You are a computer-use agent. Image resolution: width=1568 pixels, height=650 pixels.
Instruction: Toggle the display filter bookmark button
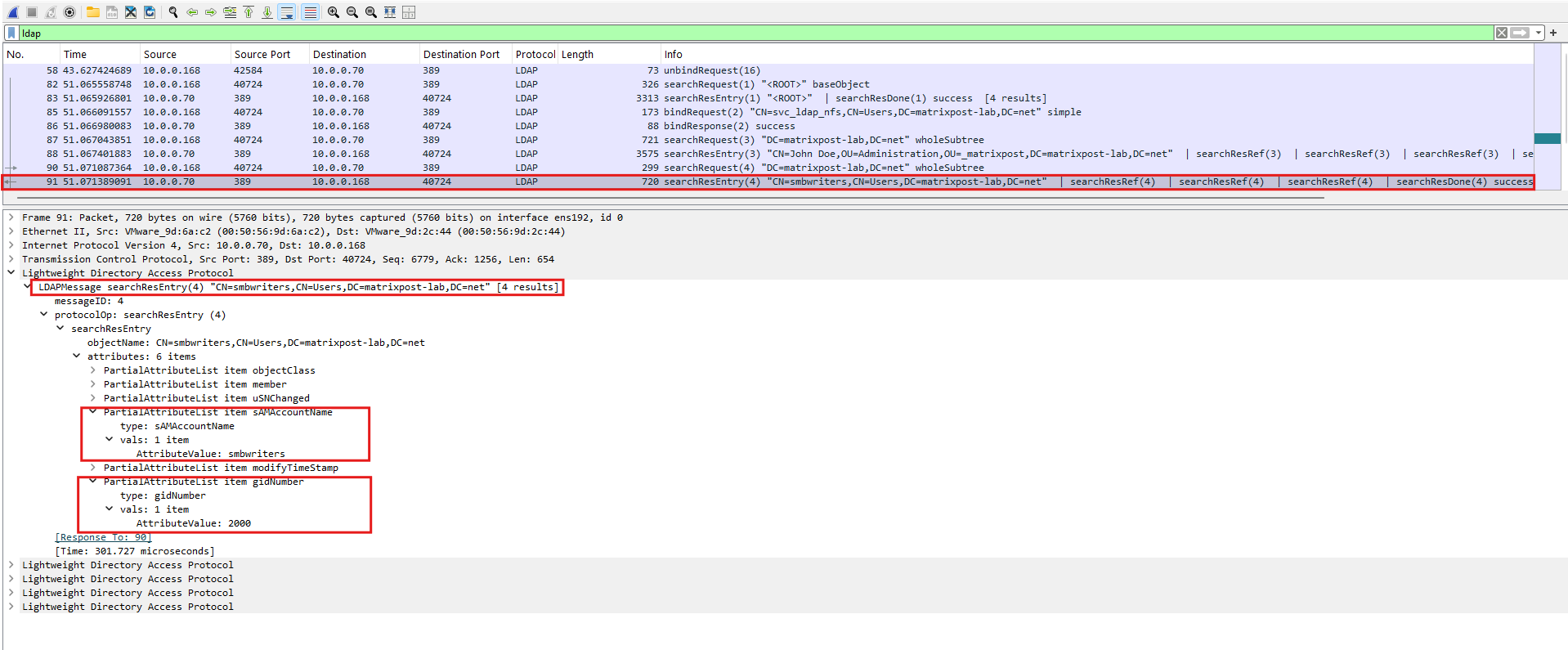pyautogui.click(x=11, y=33)
